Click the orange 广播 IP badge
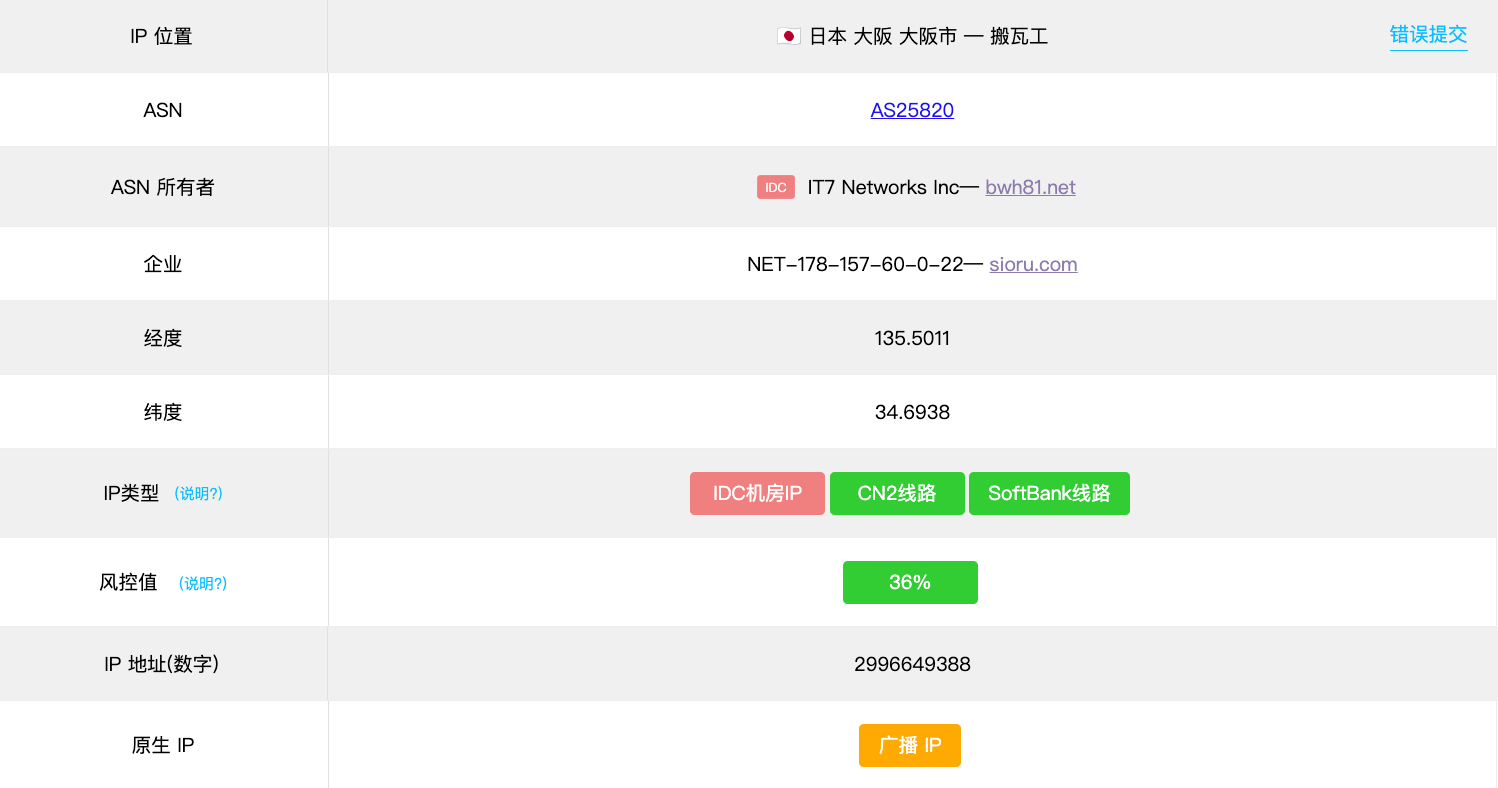The width and height of the screenshot is (1498, 788). point(910,745)
